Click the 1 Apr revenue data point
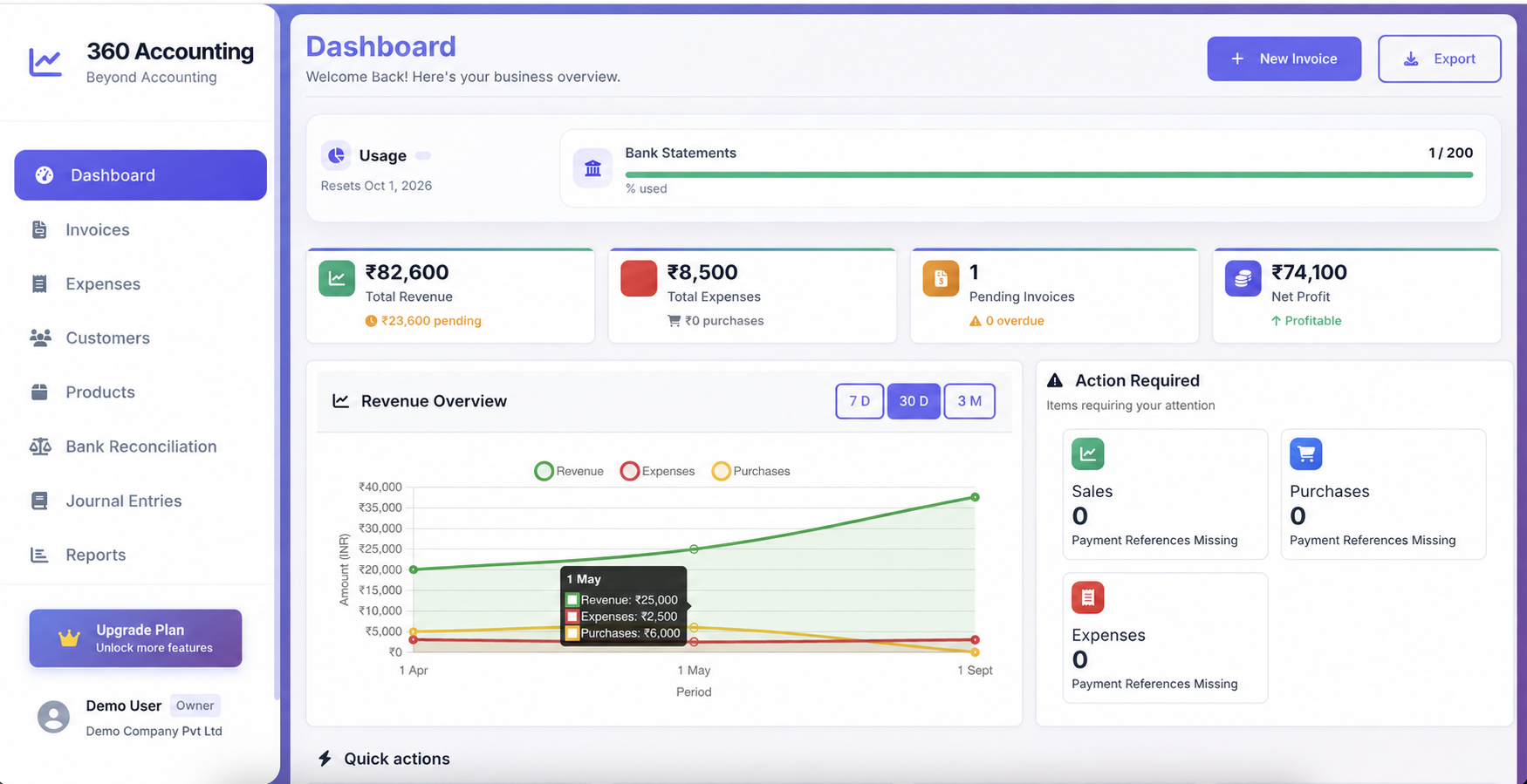 [x=414, y=569]
